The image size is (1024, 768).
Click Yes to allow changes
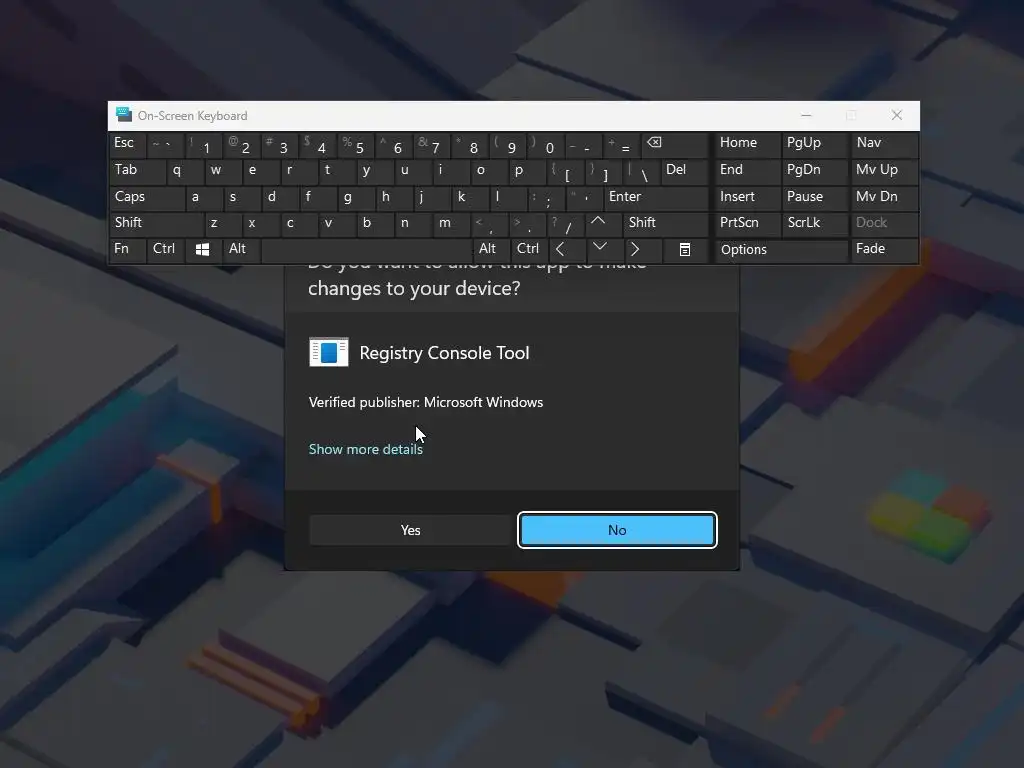pyautogui.click(x=410, y=530)
